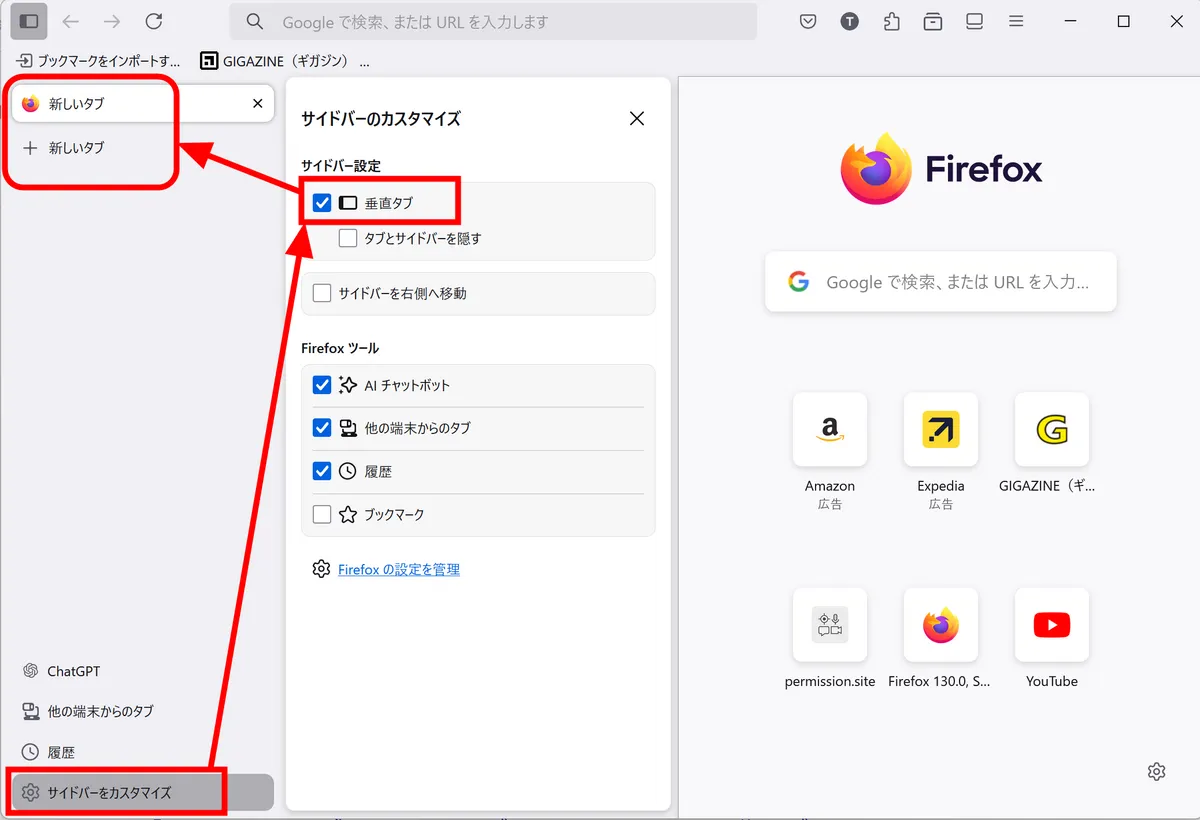Close the sidebar customize panel
The image size is (1200, 820).
pyautogui.click(x=637, y=118)
